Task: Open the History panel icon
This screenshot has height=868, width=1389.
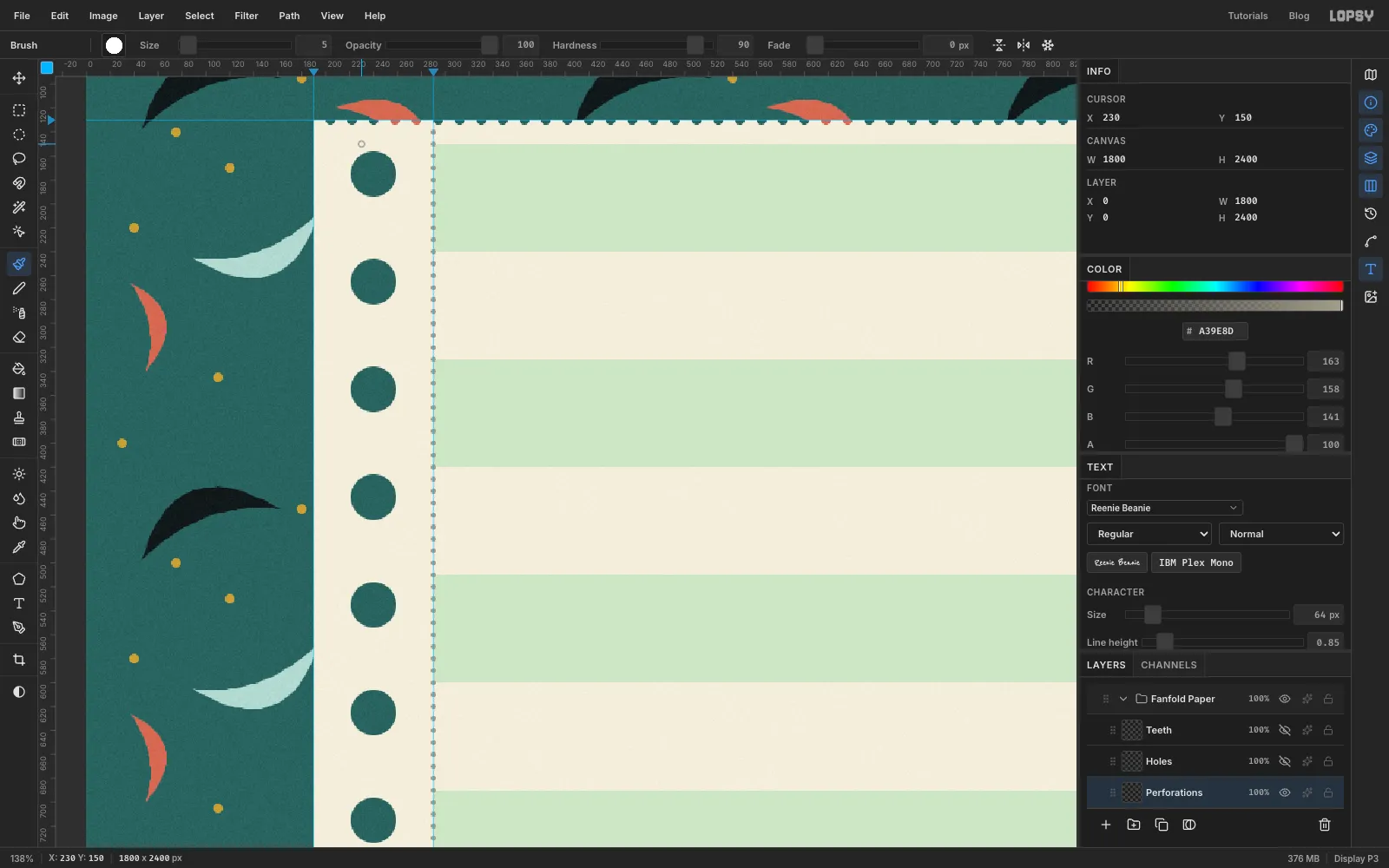Action: pyautogui.click(x=1371, y=214)
